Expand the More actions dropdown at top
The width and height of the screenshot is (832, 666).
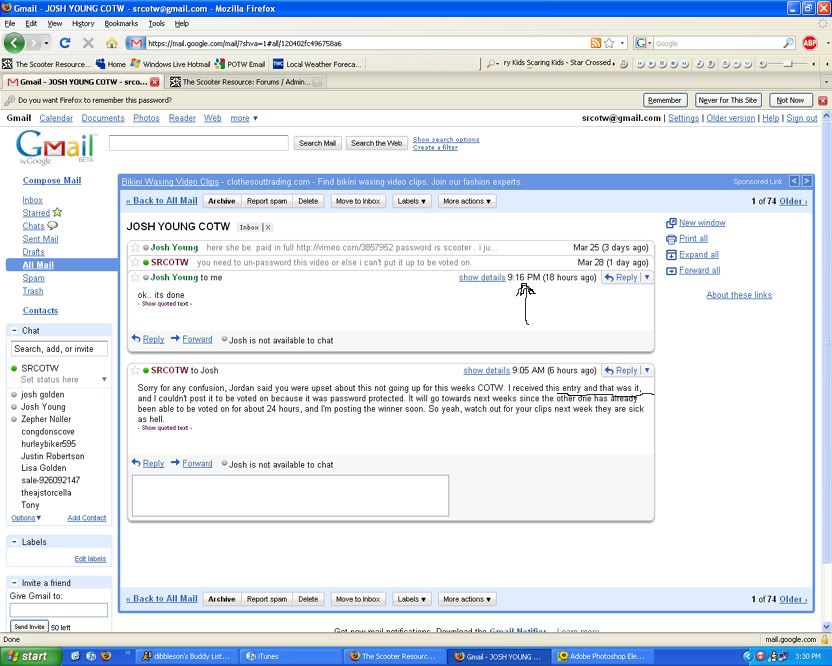[466, 201]
